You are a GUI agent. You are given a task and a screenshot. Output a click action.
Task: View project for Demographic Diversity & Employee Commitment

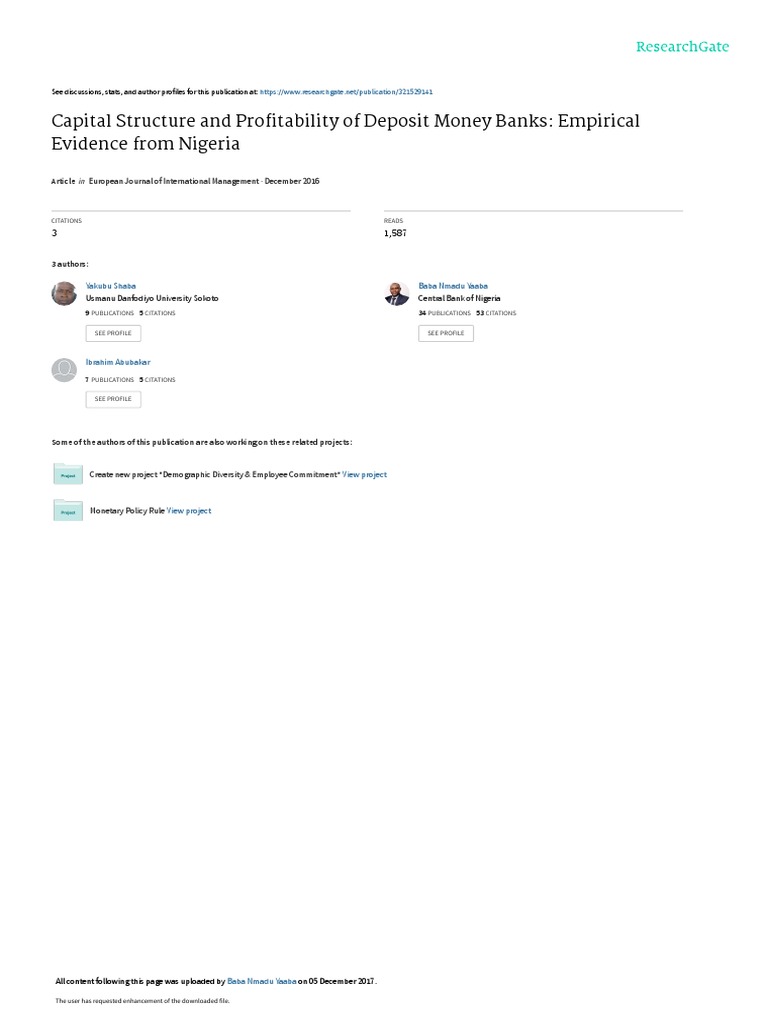[x=364, y=475]
